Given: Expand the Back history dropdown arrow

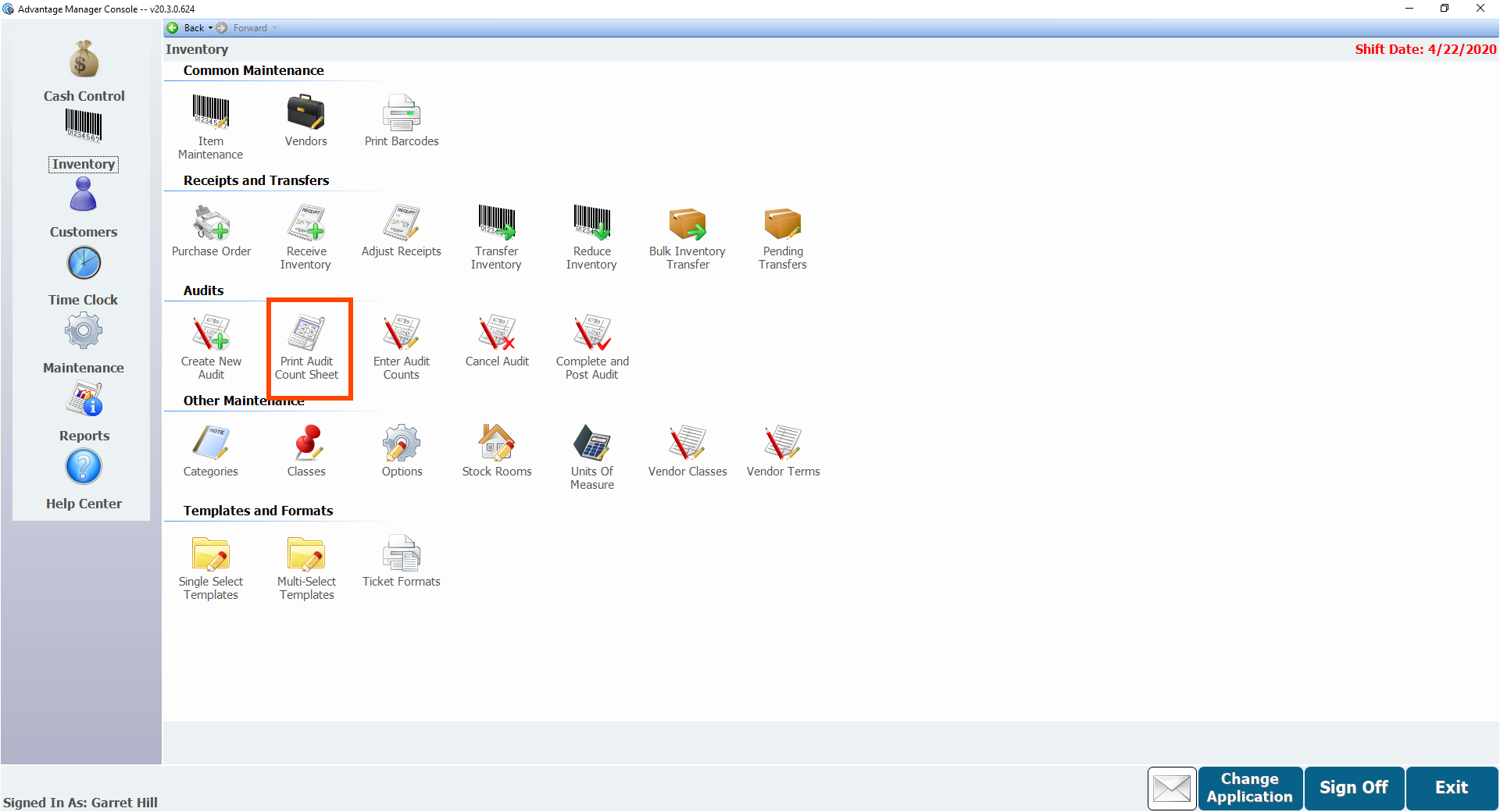Looking at the screenshot, I should tap(210, 28).
